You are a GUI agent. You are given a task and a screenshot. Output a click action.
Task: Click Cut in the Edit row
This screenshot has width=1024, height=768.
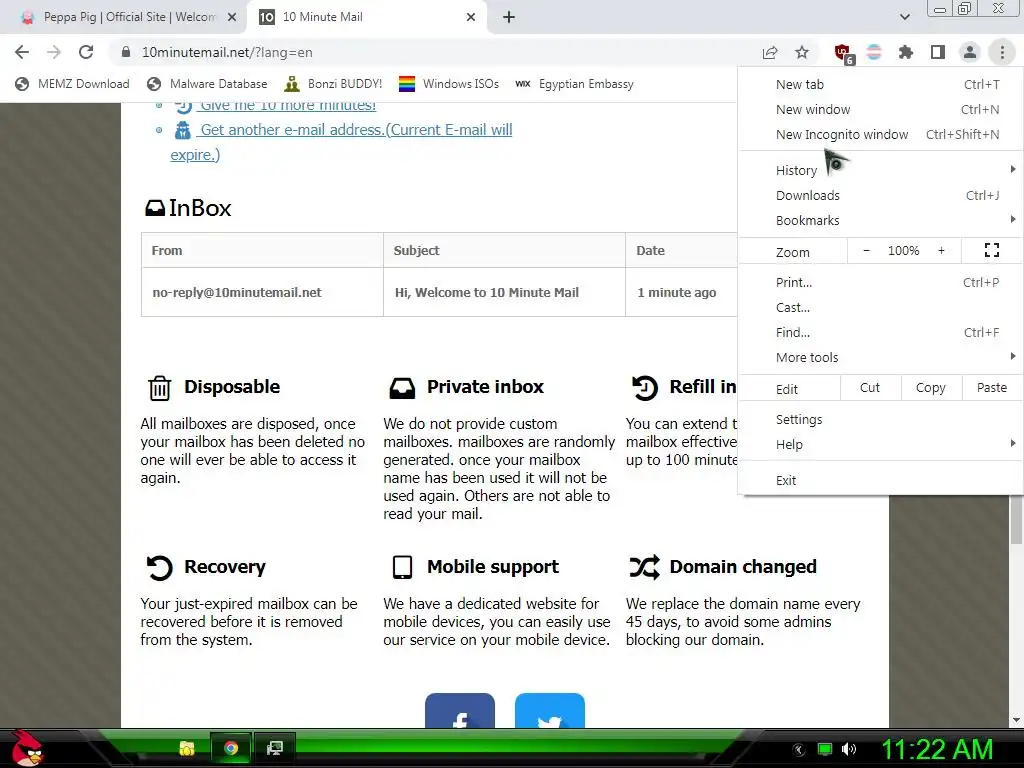pyautogui.click(x=870, y=388)
